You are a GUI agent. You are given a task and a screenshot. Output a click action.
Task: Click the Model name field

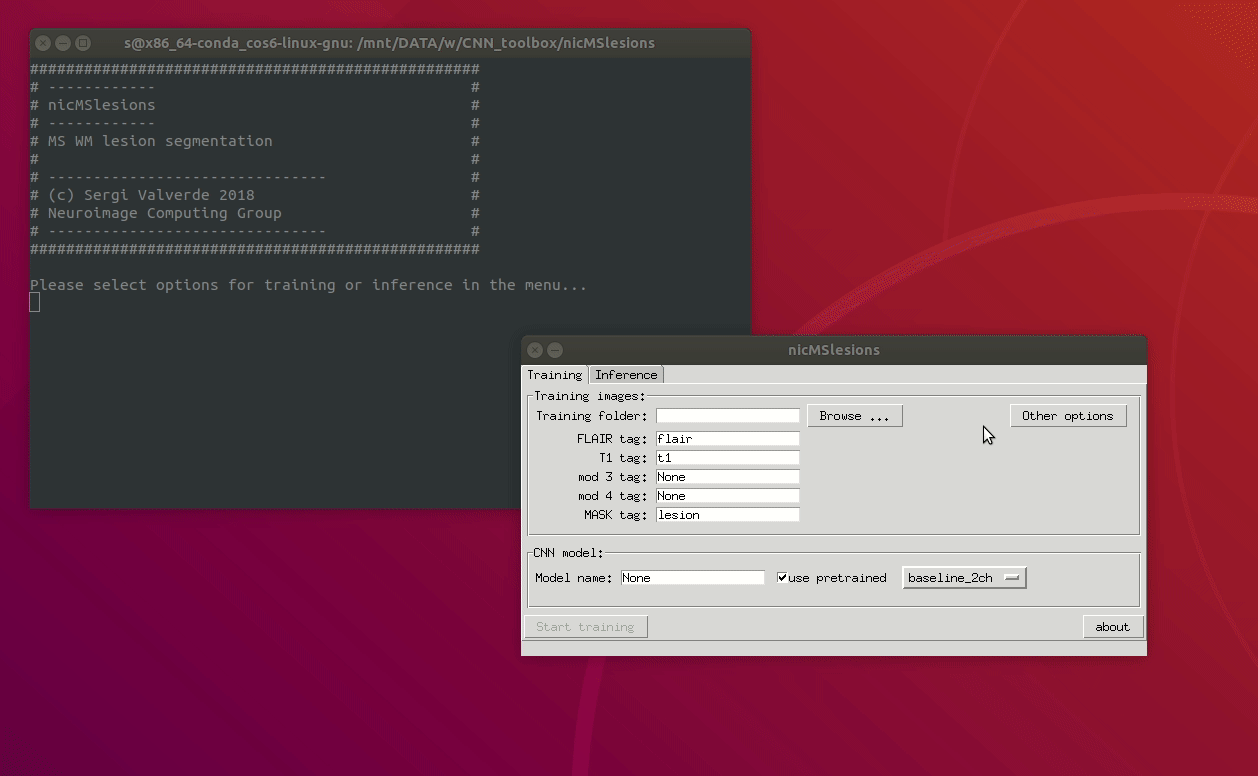click(693, 578)
